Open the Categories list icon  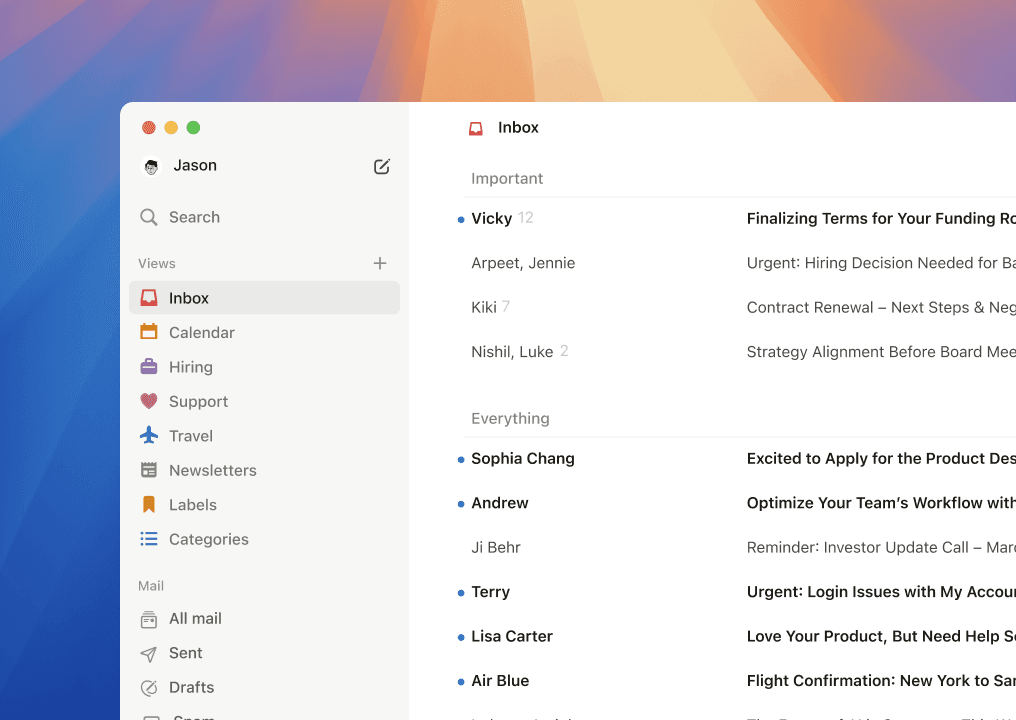click(149, 539)
